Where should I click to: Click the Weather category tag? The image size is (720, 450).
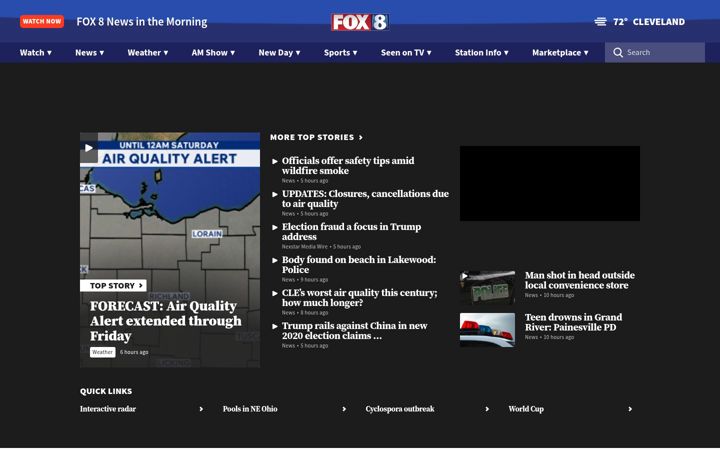point(102,352)
